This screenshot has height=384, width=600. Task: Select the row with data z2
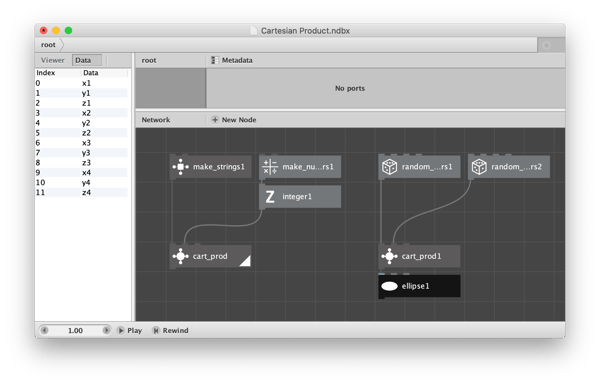click(x=82, y=133)
